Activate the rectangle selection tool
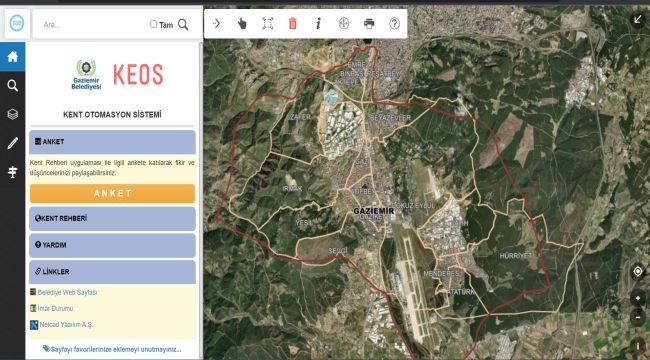The image size is (650, 360). click(267, 24)
